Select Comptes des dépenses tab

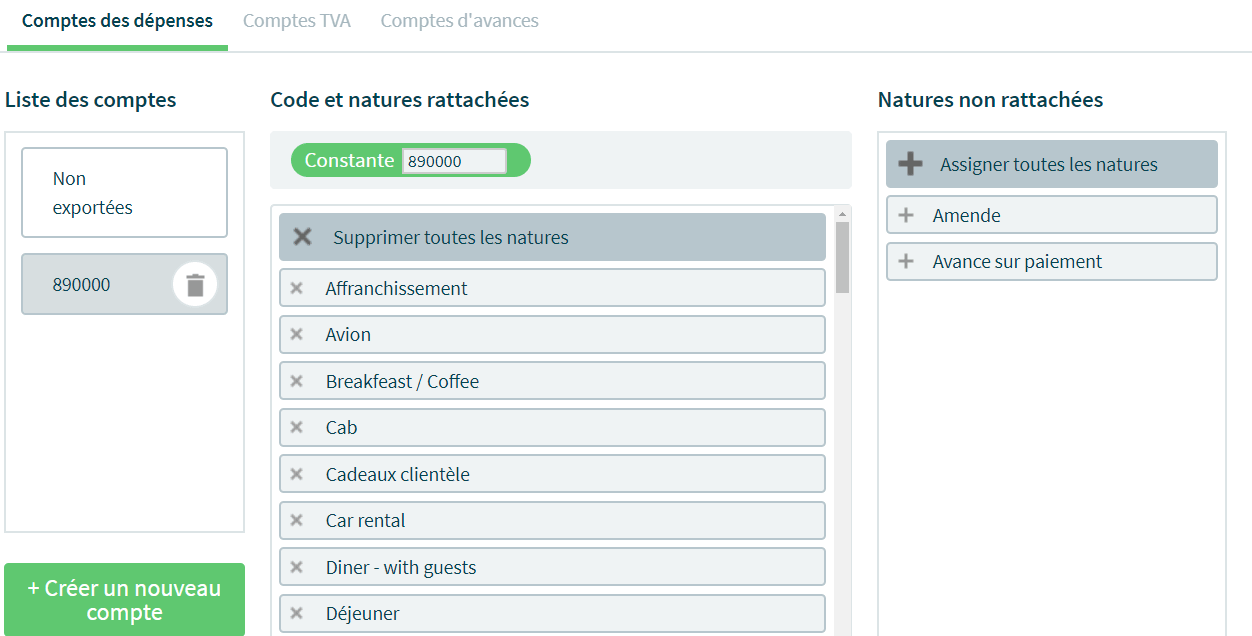tap(117, 21)
